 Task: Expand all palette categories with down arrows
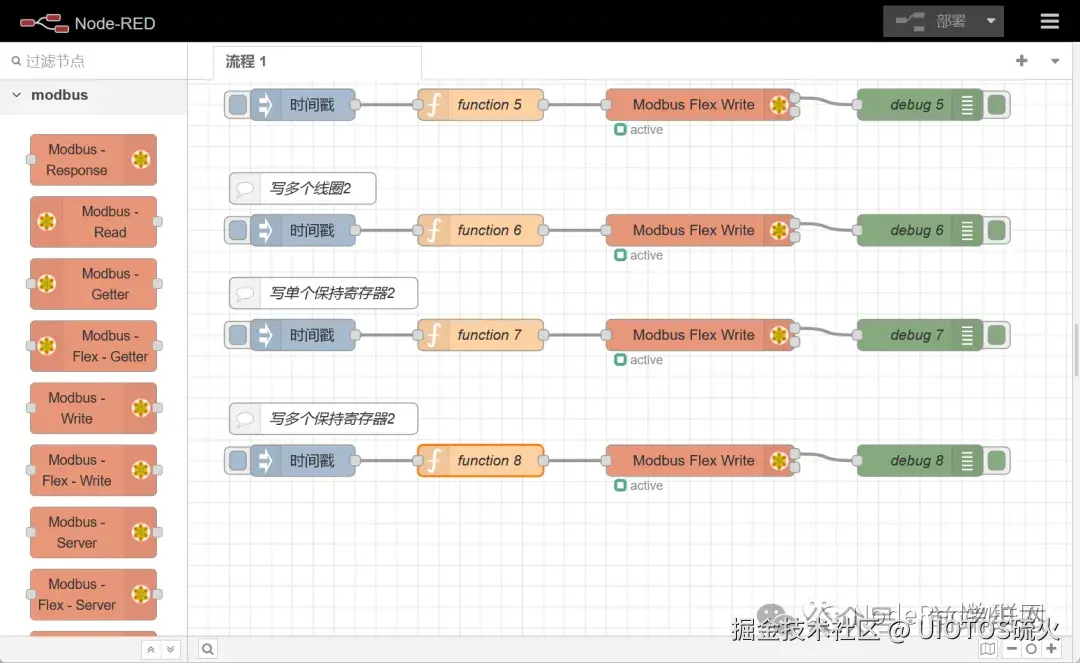(170, 649)
